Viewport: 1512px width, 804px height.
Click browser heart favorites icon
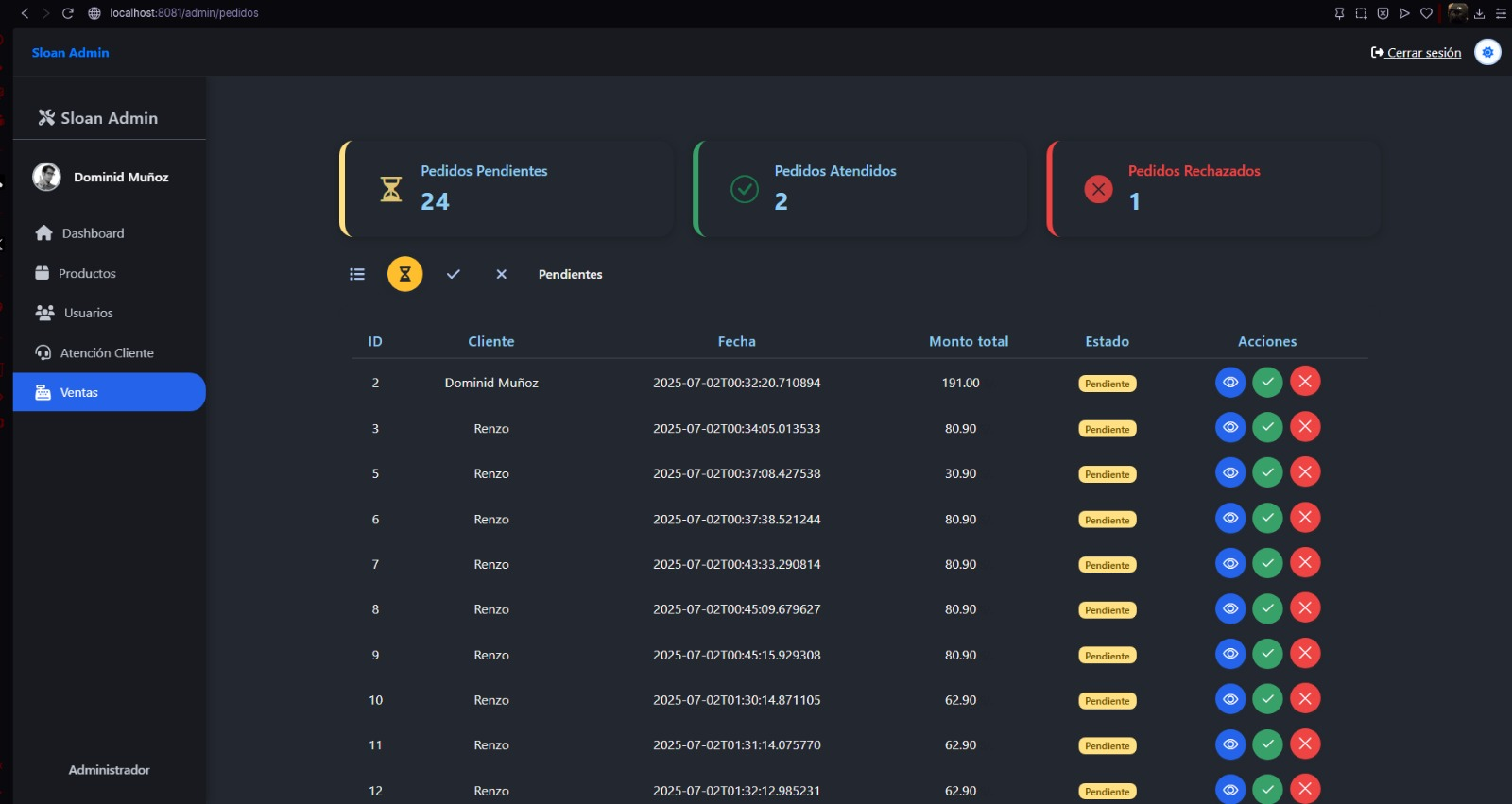pos(1426,13)
